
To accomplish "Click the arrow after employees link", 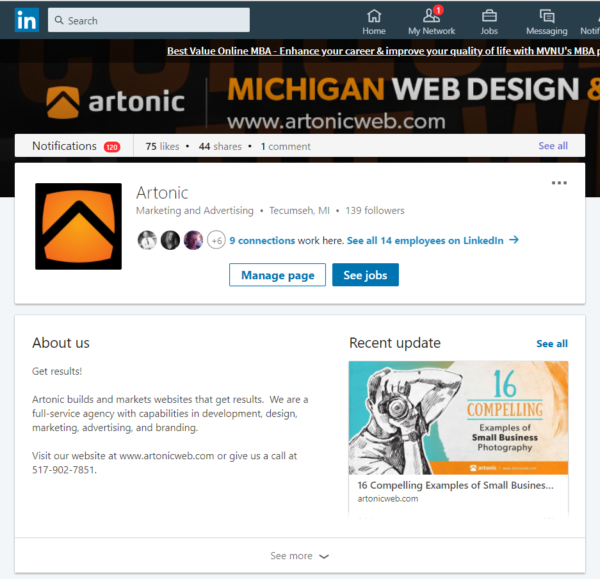I will point(514,240).
